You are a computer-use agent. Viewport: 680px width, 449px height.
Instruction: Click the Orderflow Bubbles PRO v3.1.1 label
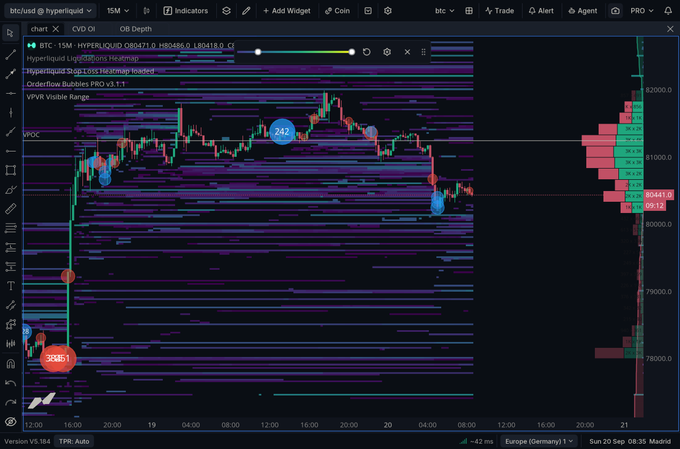click(75, 84)
